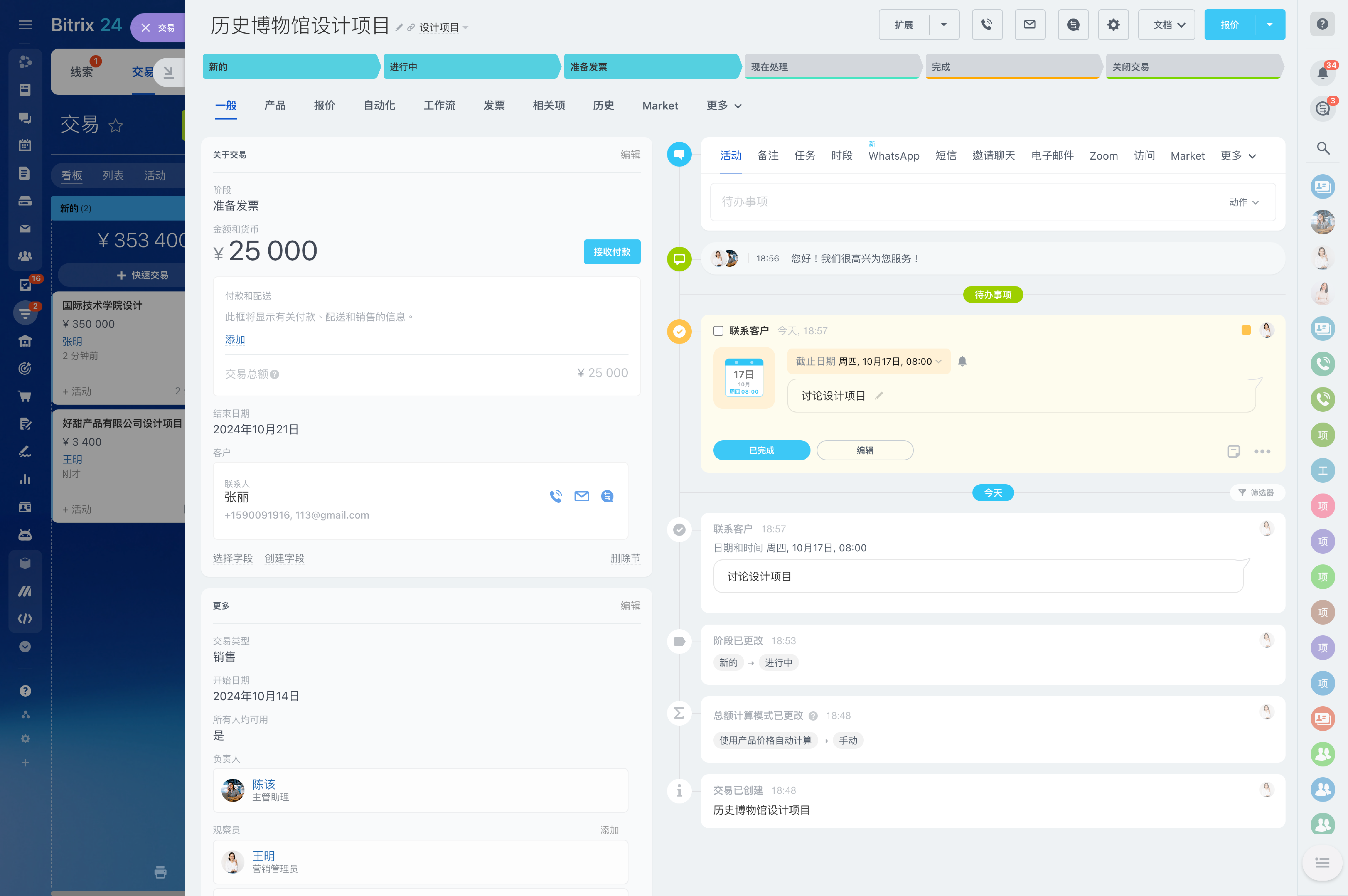Screen dimensions: 1348x896
Task: Click the print icon at bottom left
Action: [x=161, y=872]
